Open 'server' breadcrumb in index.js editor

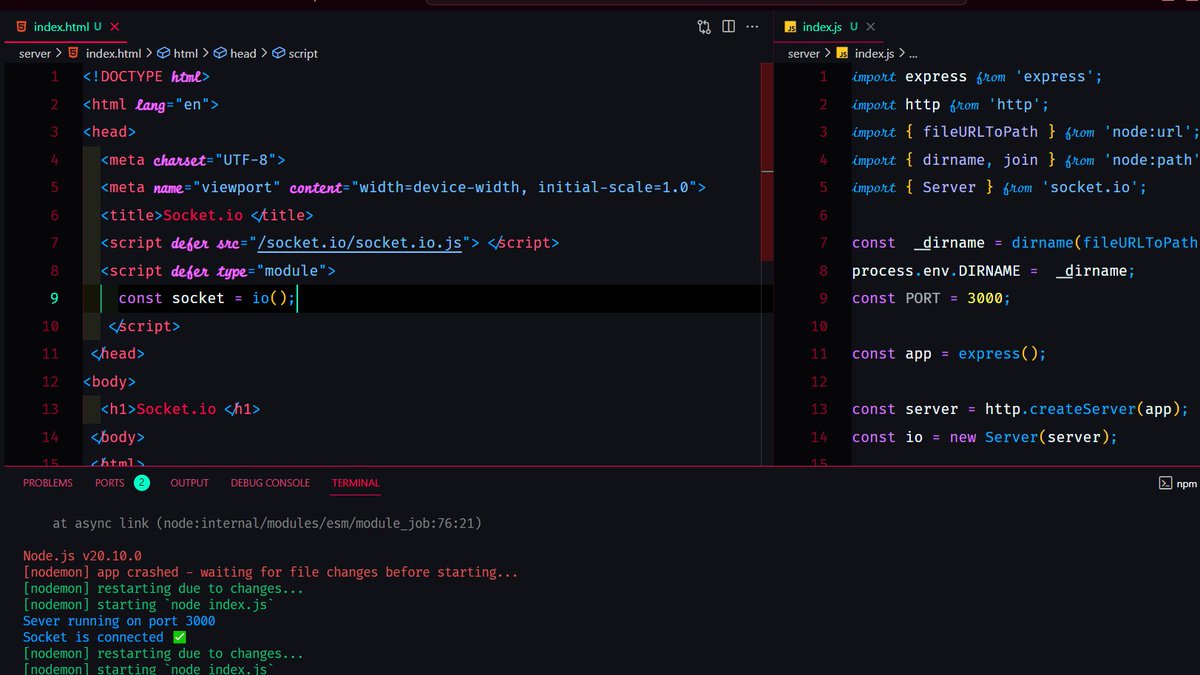[x=804, y=53]
